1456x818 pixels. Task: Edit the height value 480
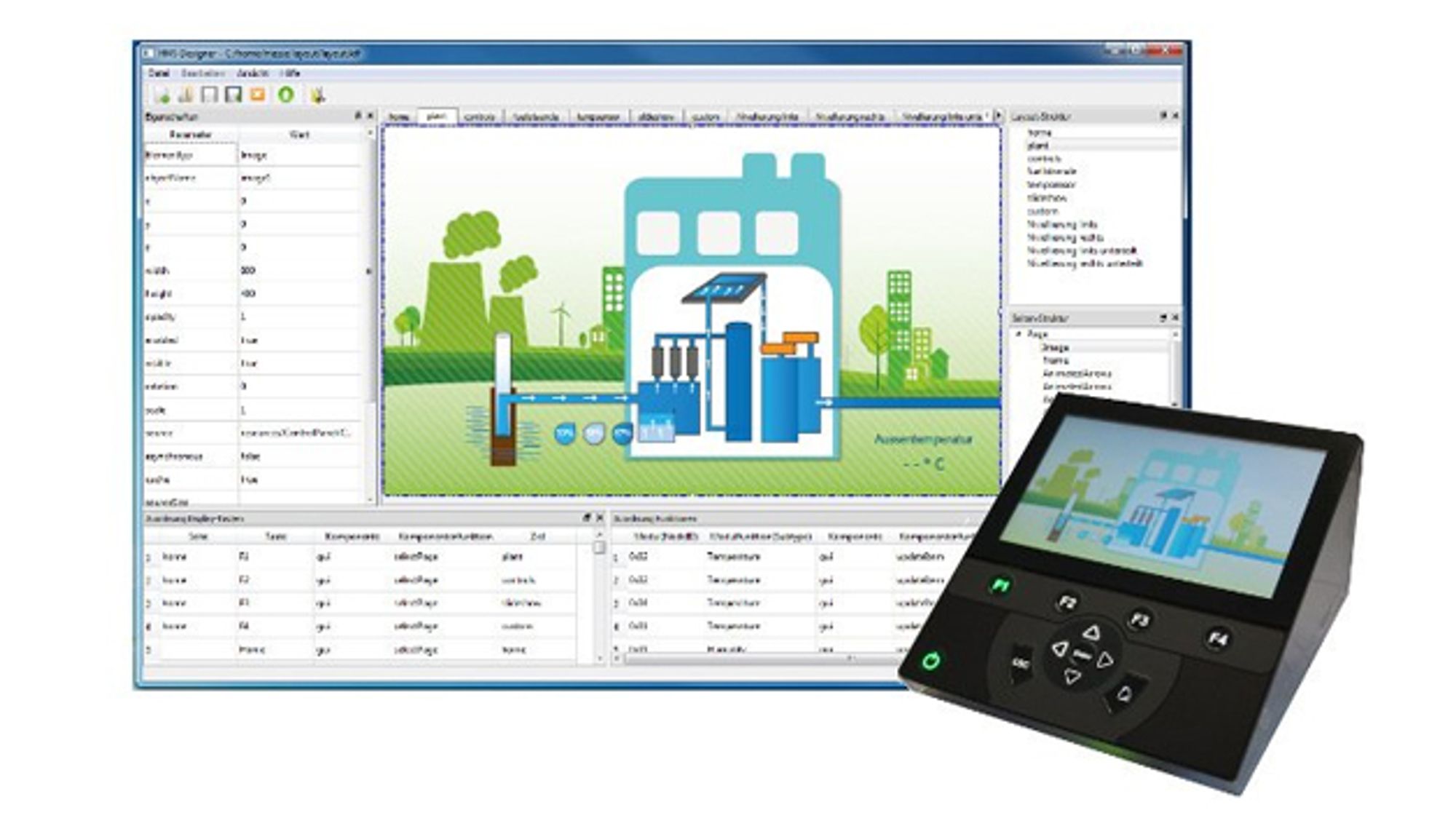[300, 294]
